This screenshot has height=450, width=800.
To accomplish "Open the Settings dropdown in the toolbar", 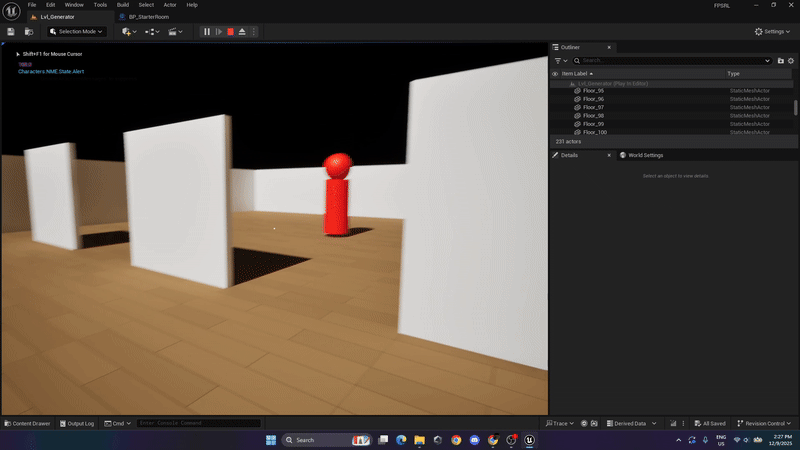I will pyautogui.click(x=773, y=31).
